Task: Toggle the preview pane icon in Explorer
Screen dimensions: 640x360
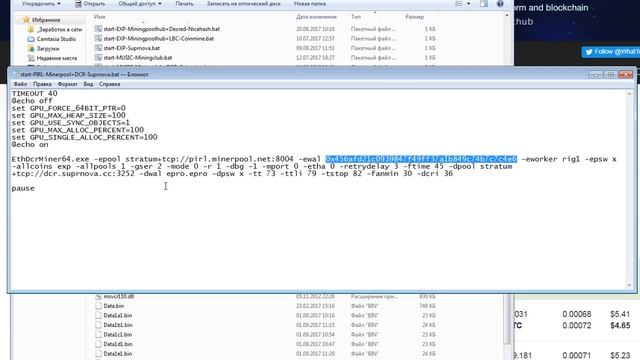Action: point(484,4)
